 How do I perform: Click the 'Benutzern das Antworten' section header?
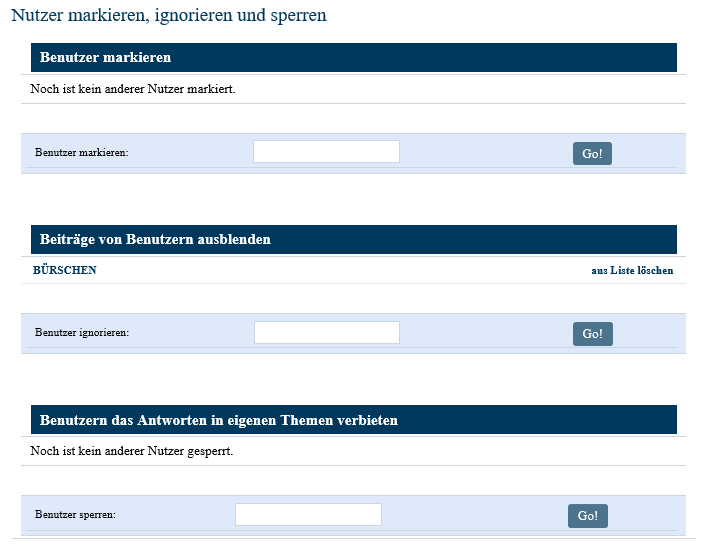point(218,420)
